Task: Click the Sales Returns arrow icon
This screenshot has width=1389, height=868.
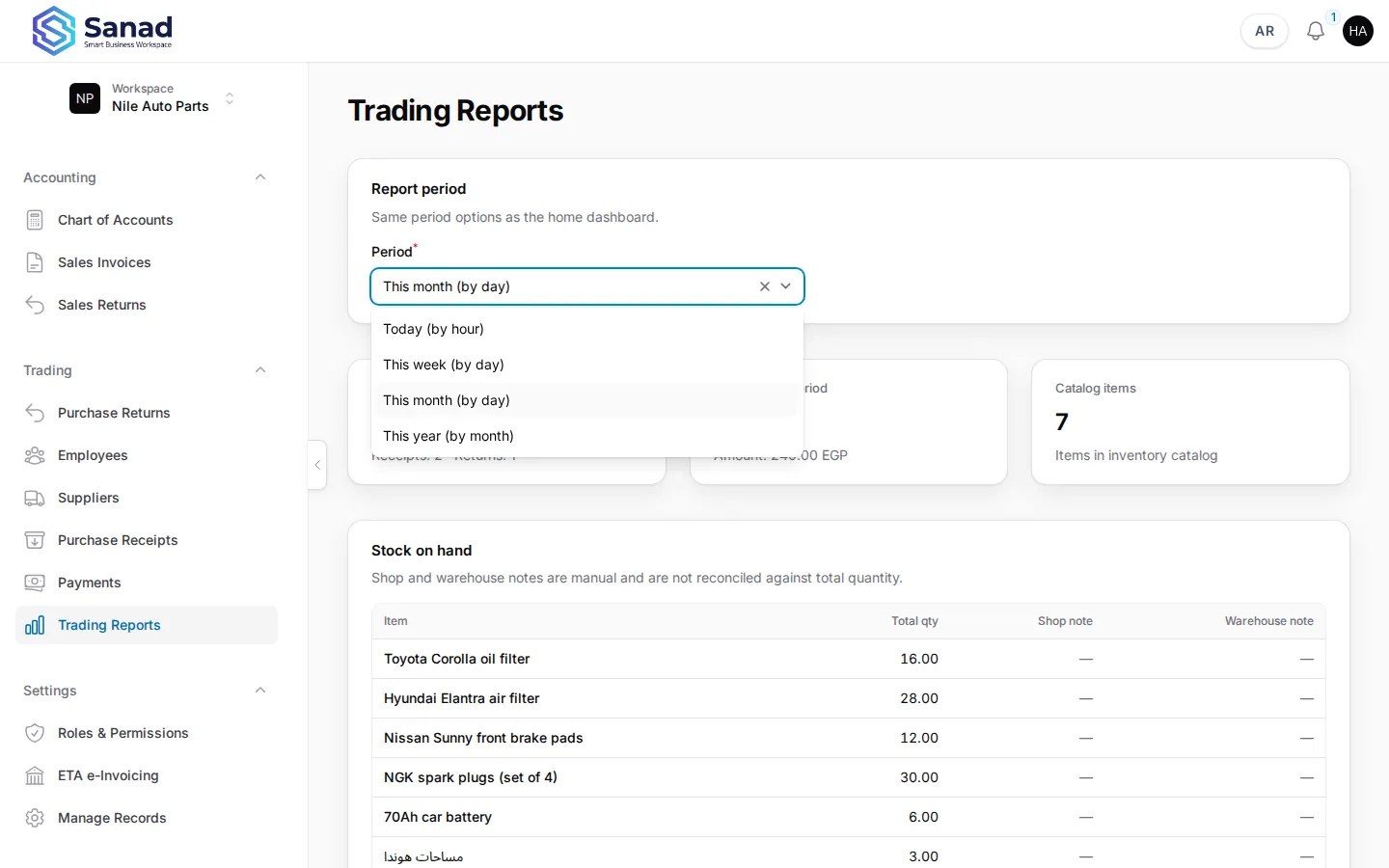Action: 35,305
